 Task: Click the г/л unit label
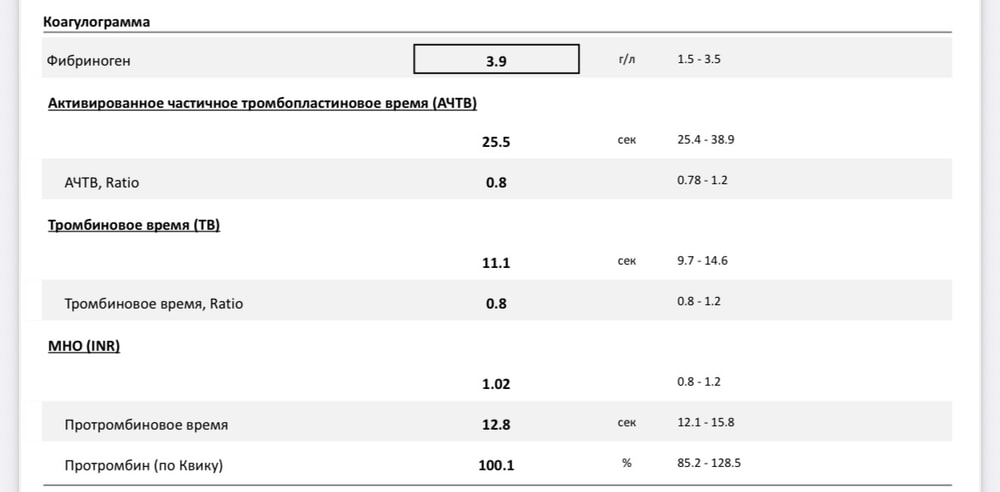[x=627, y=60]
